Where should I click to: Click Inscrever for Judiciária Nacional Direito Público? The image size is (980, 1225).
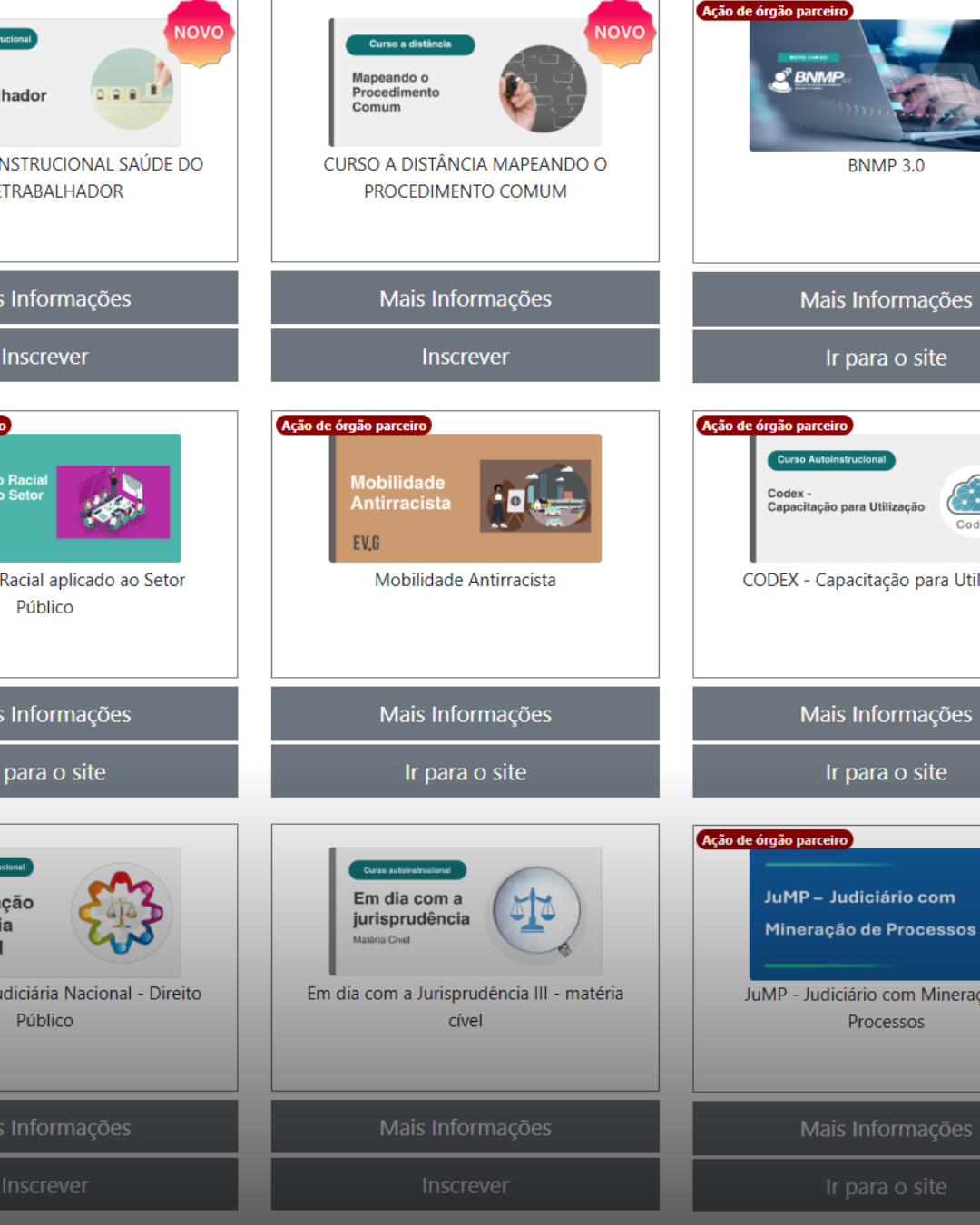click(119, 1185)
